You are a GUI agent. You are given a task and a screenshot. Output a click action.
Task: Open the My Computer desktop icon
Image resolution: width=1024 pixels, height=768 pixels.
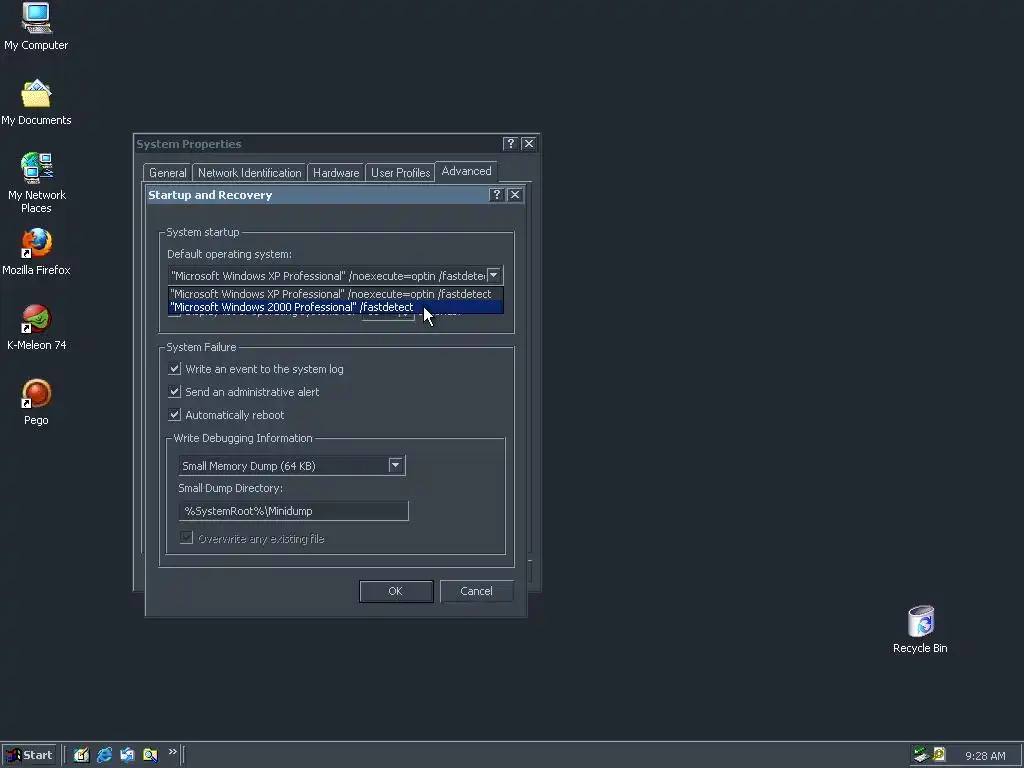[x=36, y=27]
